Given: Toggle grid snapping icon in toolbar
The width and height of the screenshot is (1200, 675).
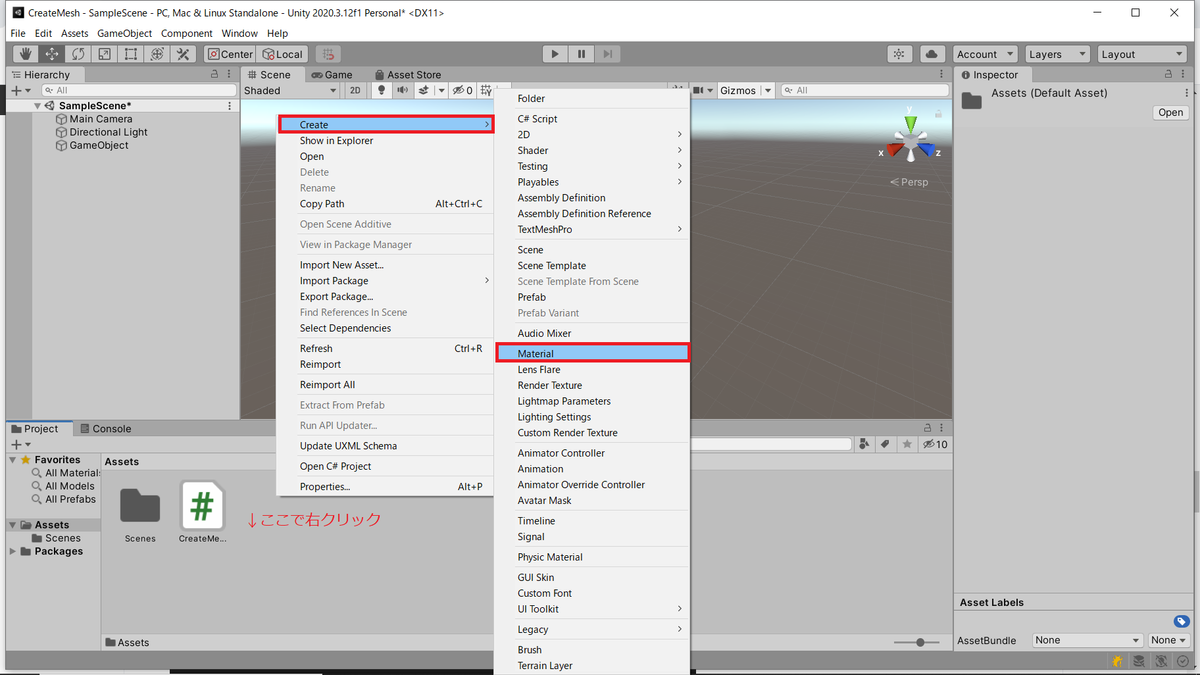Looking at the screenshot, I should coord(328,54).
